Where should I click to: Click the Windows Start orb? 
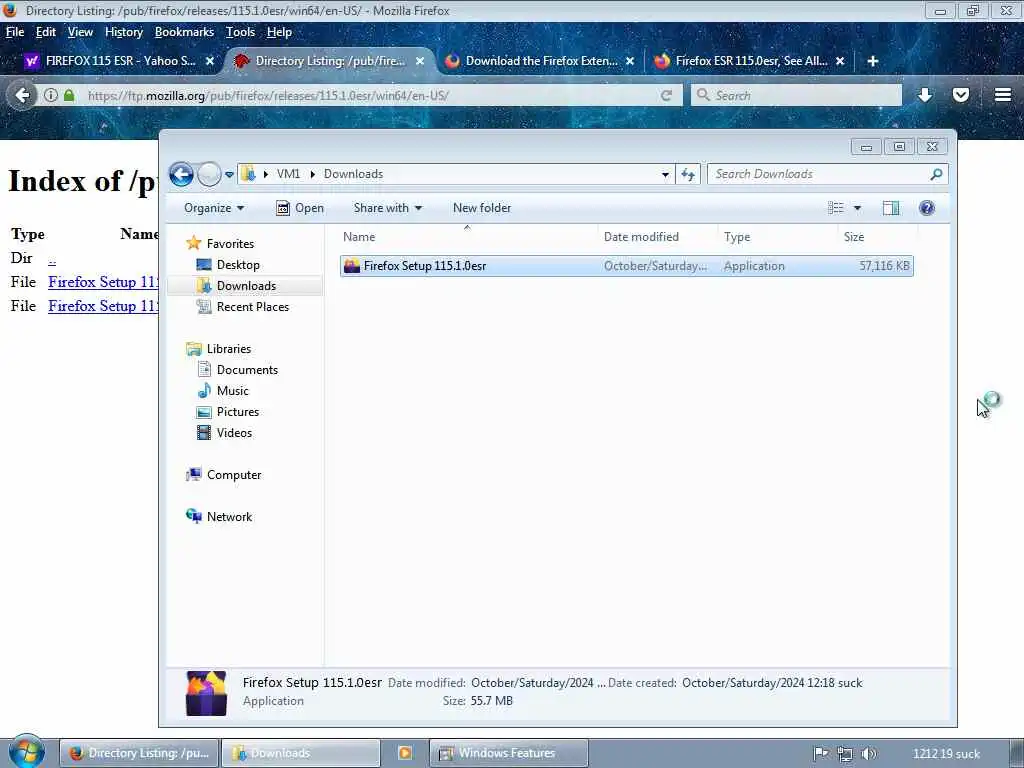[26, 752]
